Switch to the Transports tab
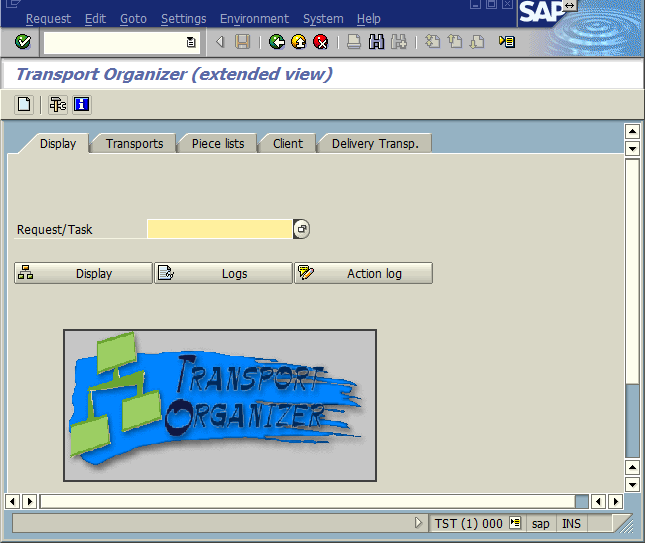 click(134, 144)
